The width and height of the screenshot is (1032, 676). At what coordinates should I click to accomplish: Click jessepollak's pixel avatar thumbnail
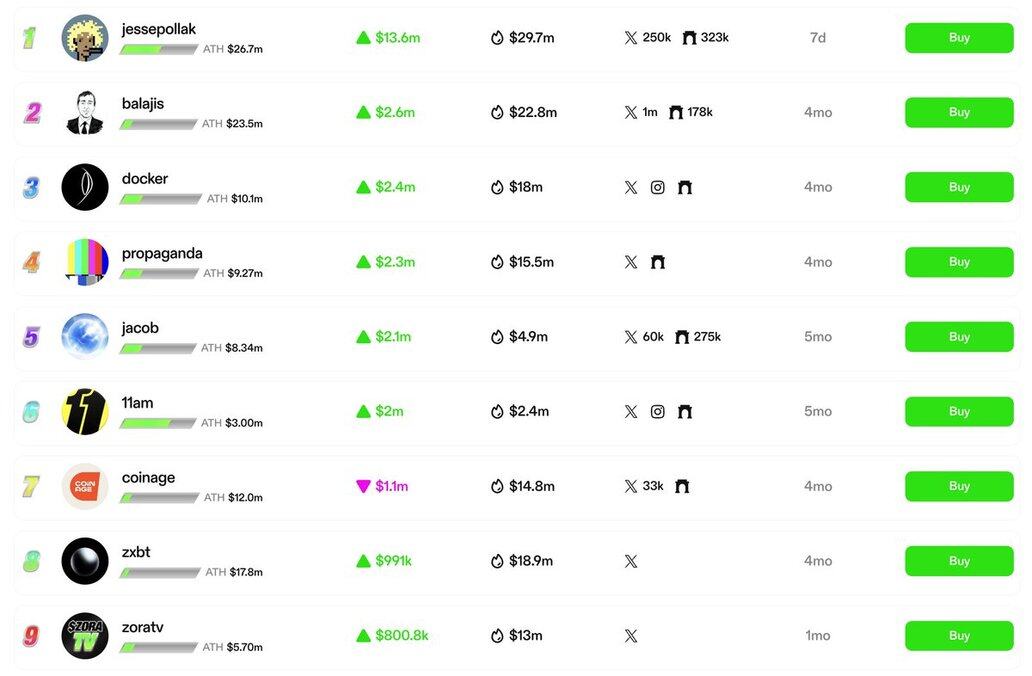[x=85, y=38]
